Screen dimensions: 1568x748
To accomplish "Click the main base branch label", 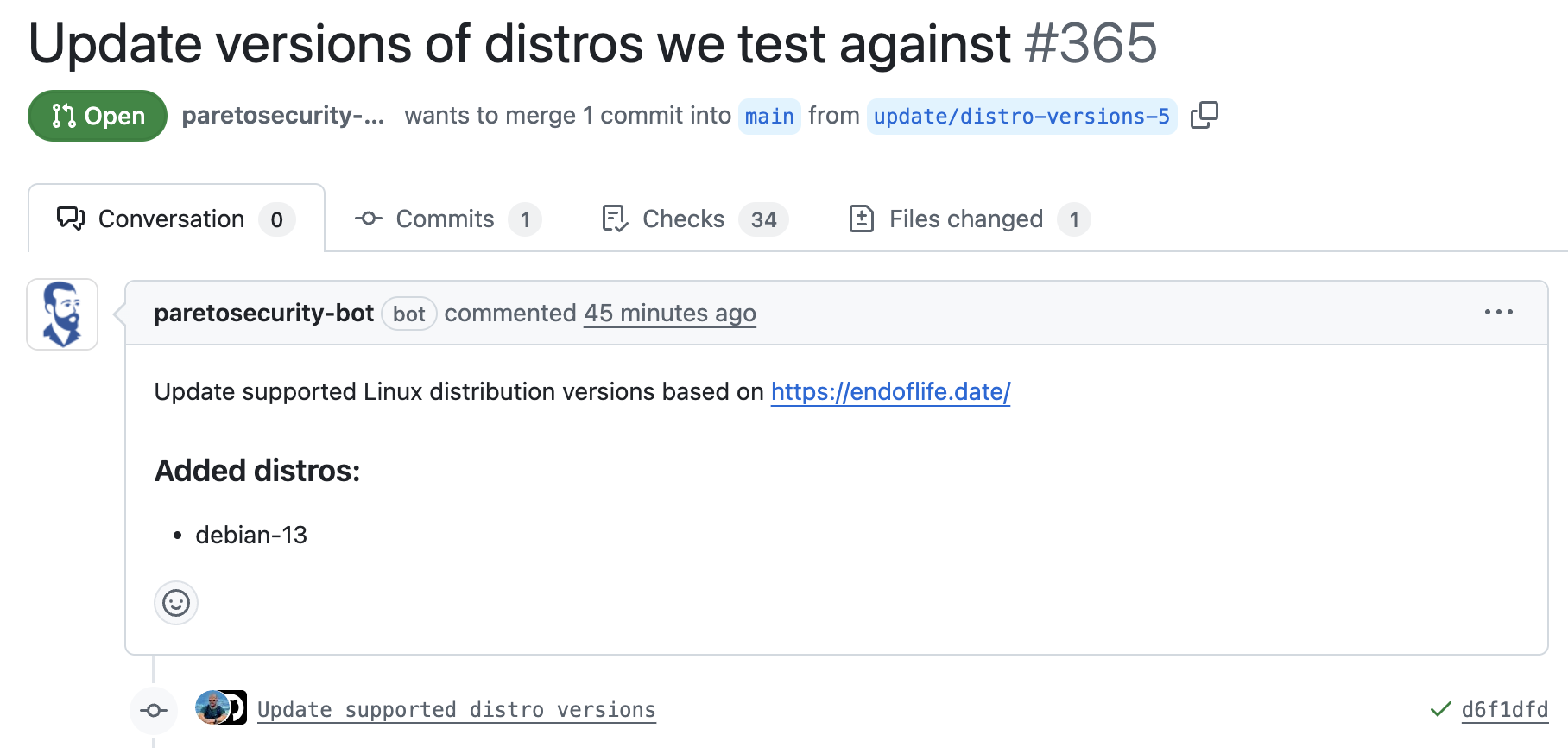I will 769,116.
